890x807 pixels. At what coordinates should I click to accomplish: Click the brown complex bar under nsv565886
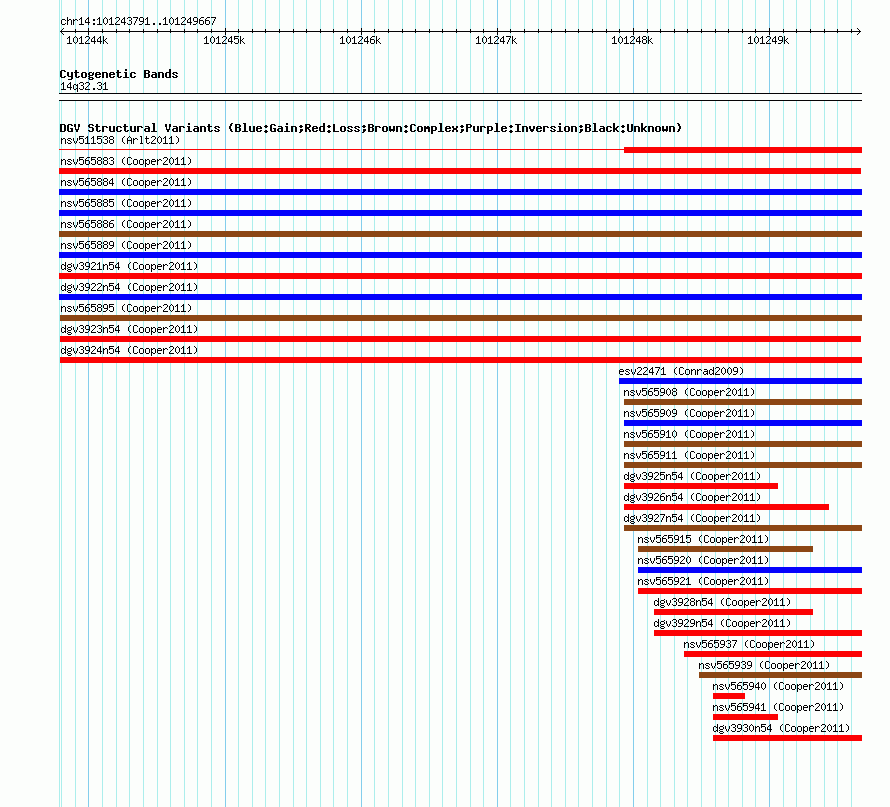point(461,234)
